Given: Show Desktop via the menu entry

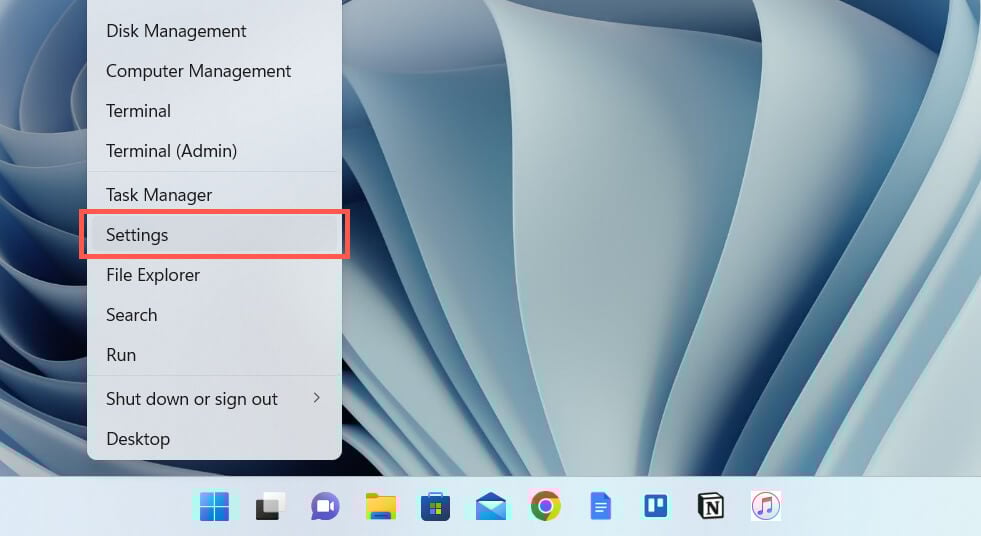Looking at the screenshot, I should tap(214, 438).
